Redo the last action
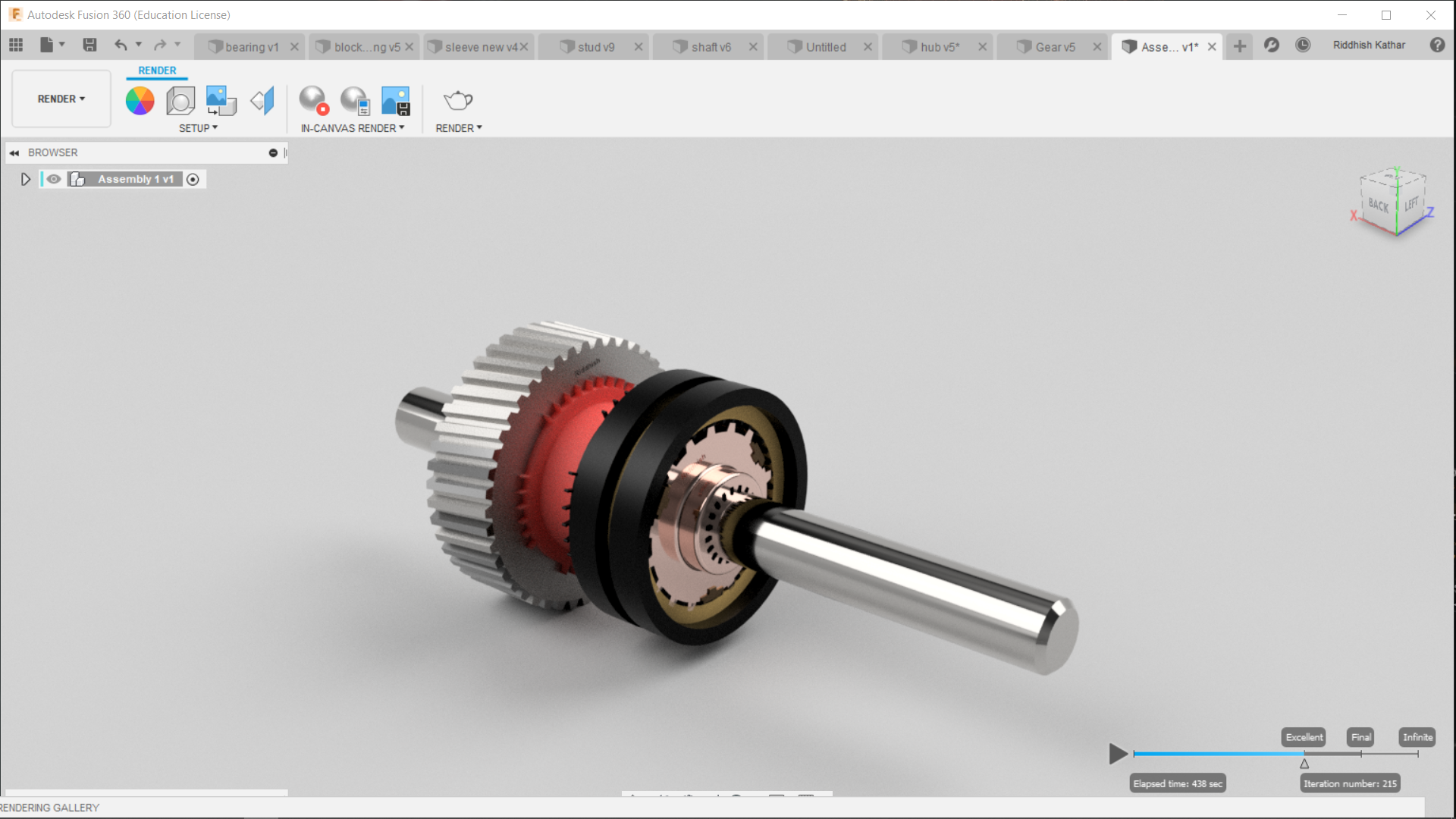This screenshot has width=1456, height=819. tap(160, 45)
